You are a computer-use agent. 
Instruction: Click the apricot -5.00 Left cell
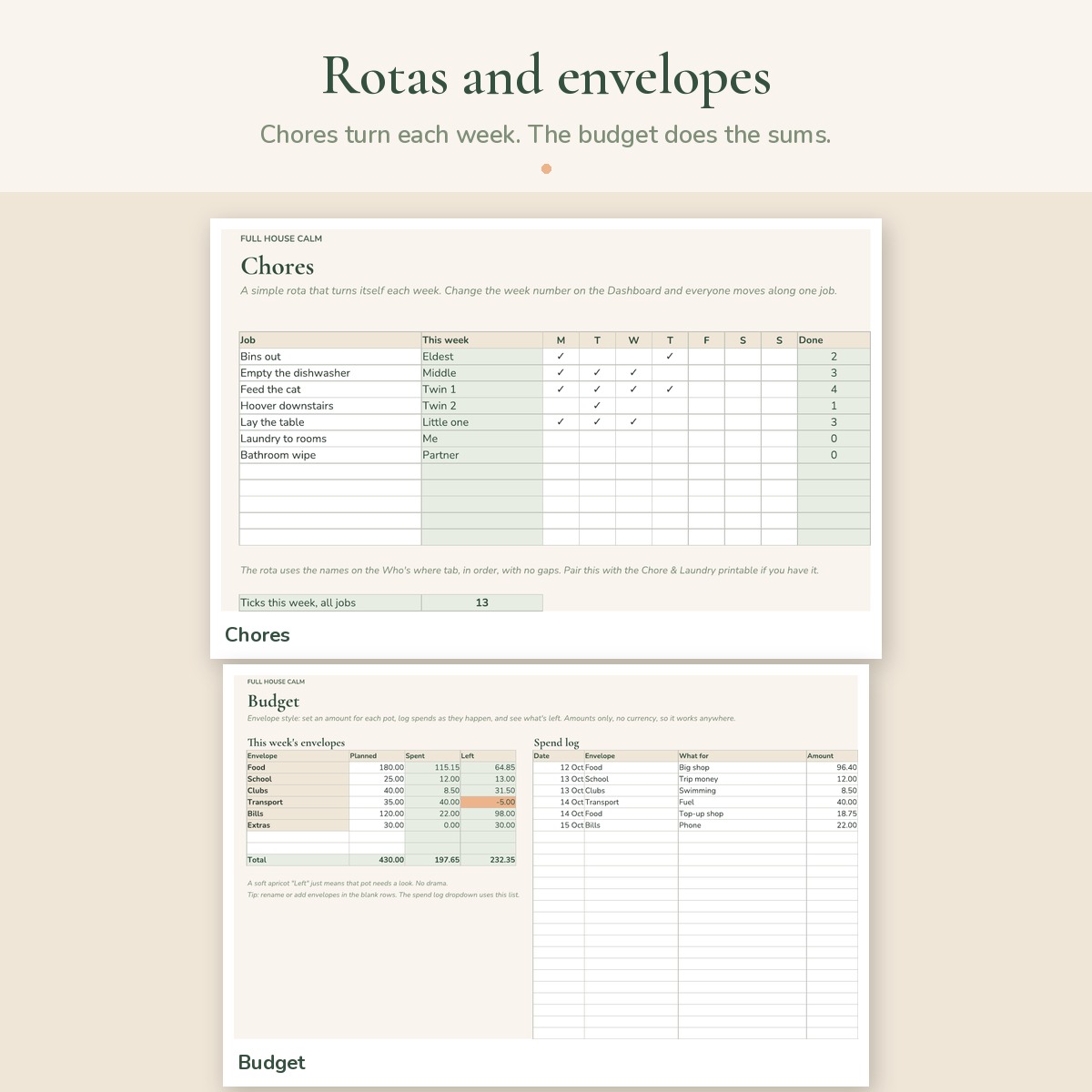tap(488, 803)
